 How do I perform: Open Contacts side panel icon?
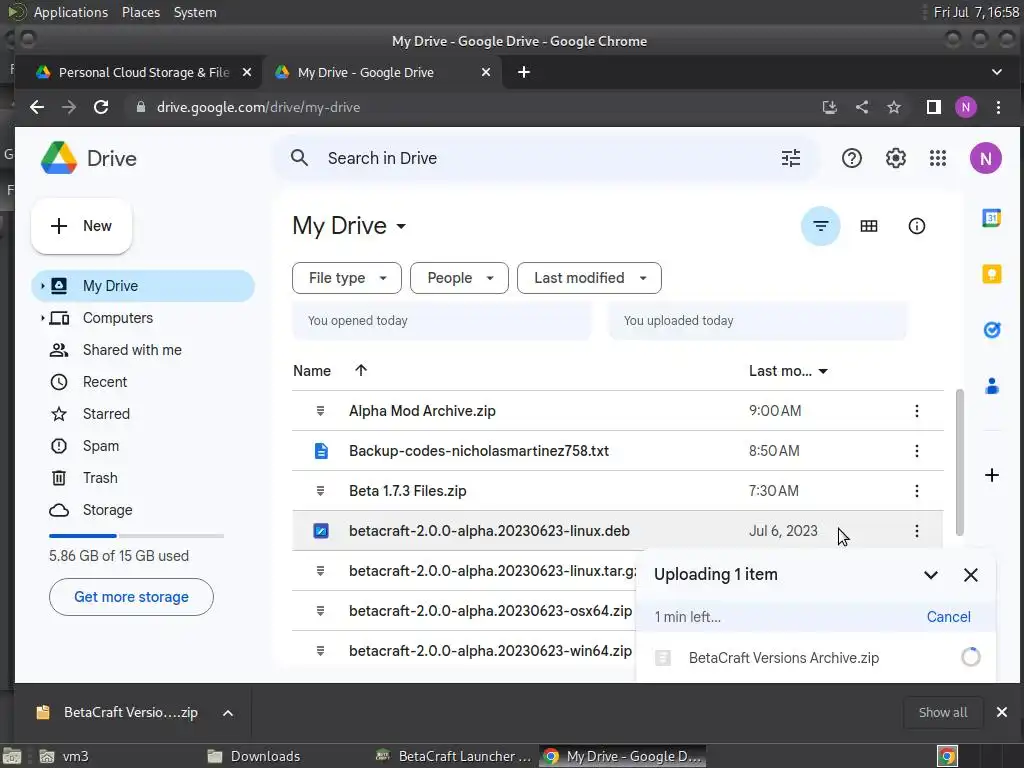(991, 386)
